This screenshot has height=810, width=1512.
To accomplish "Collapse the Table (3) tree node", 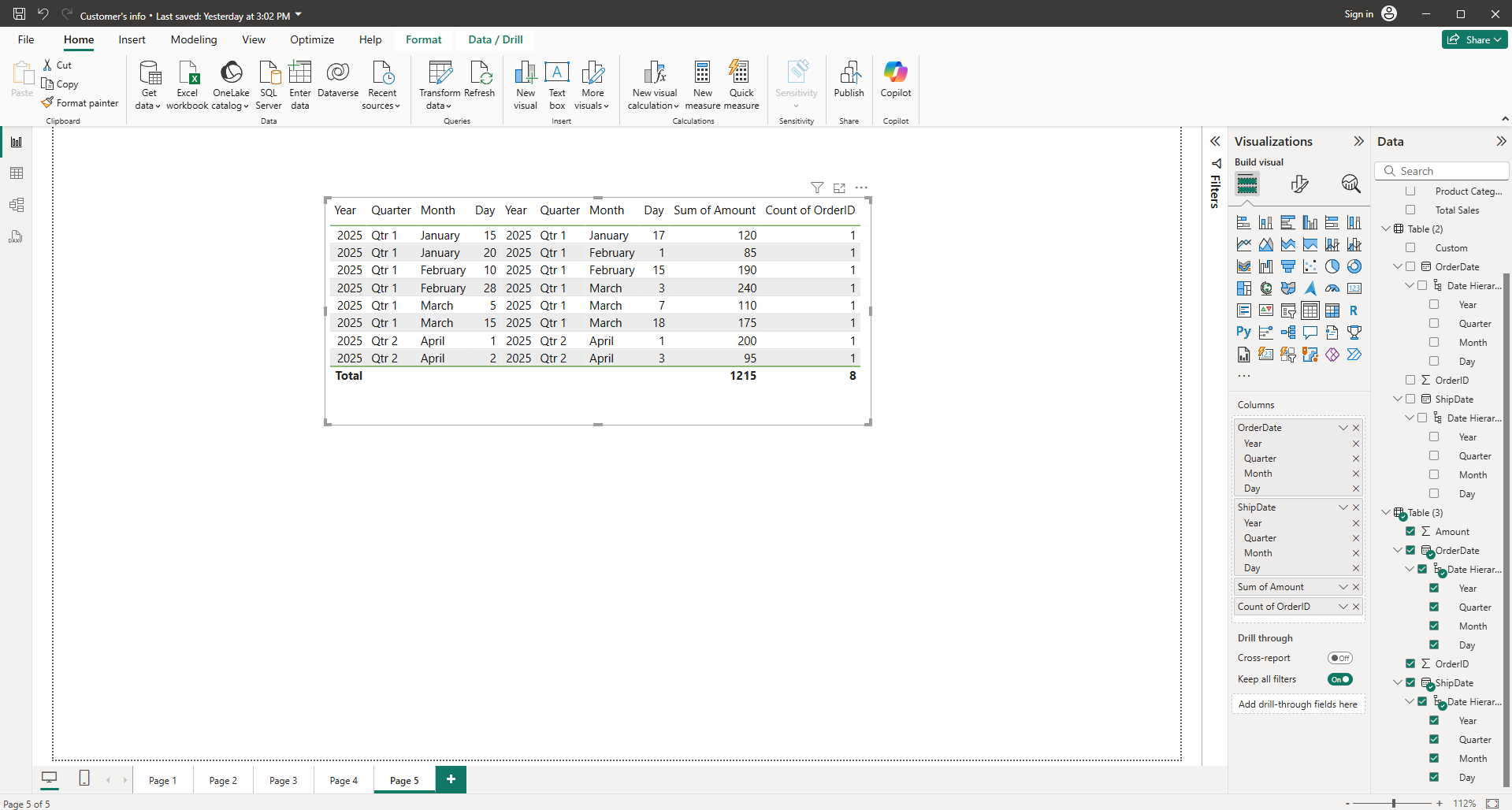I will point(1386,513).
